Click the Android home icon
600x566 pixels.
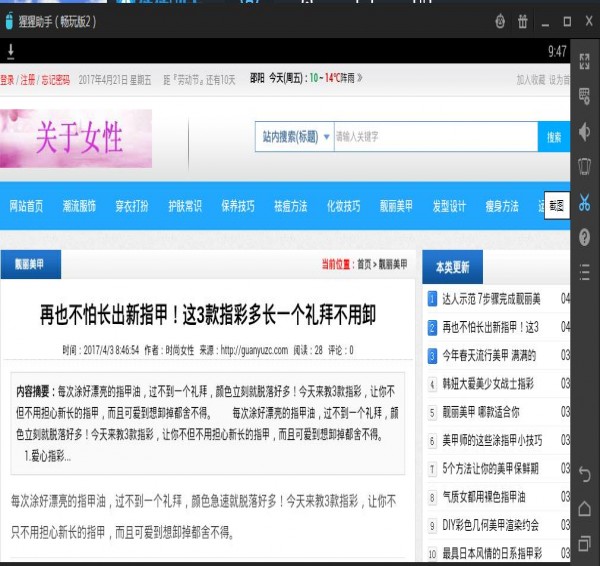585,509
